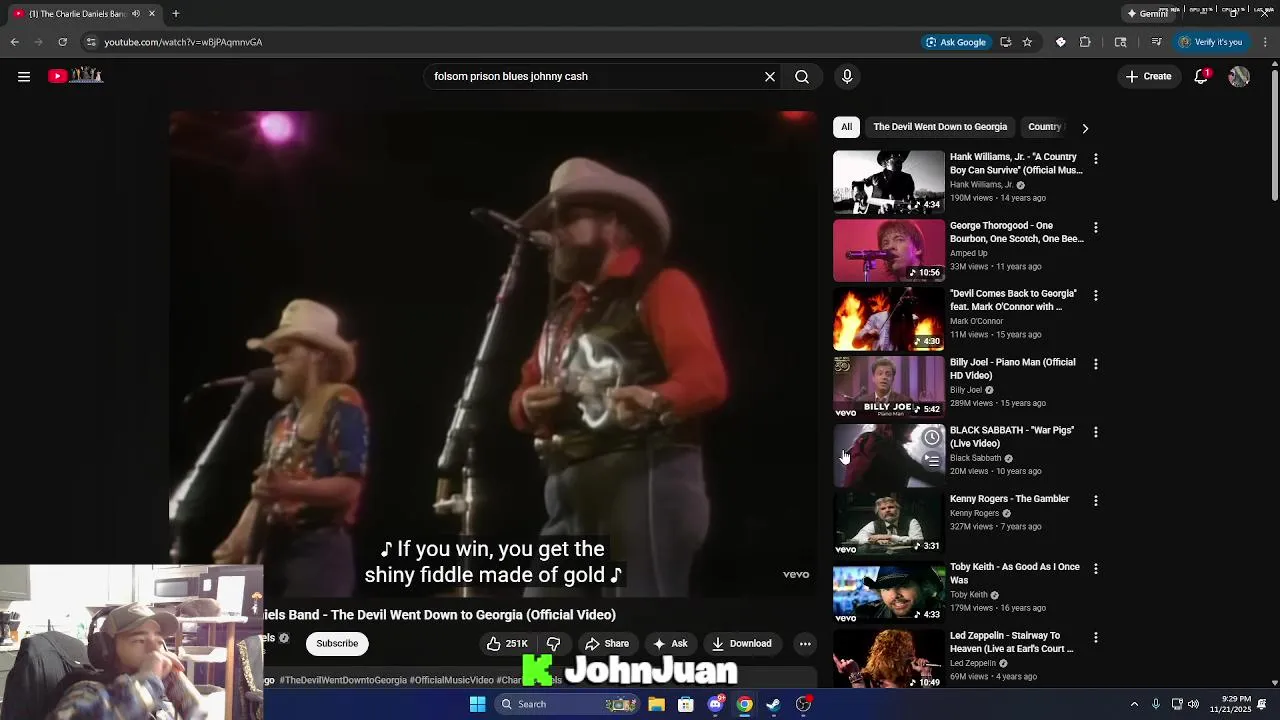The width and height of the screenshot is (1280, 720).
Task: Go to the YouTube home logo
Action: point(76,76)
